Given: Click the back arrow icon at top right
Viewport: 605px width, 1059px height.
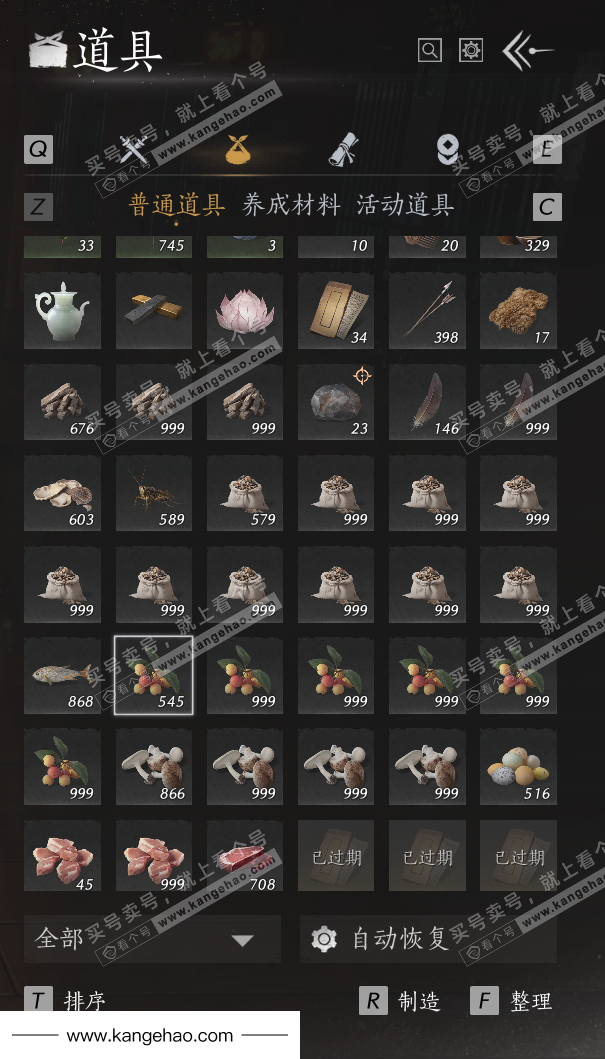Looking at the screenshot, I should [528, 51].
